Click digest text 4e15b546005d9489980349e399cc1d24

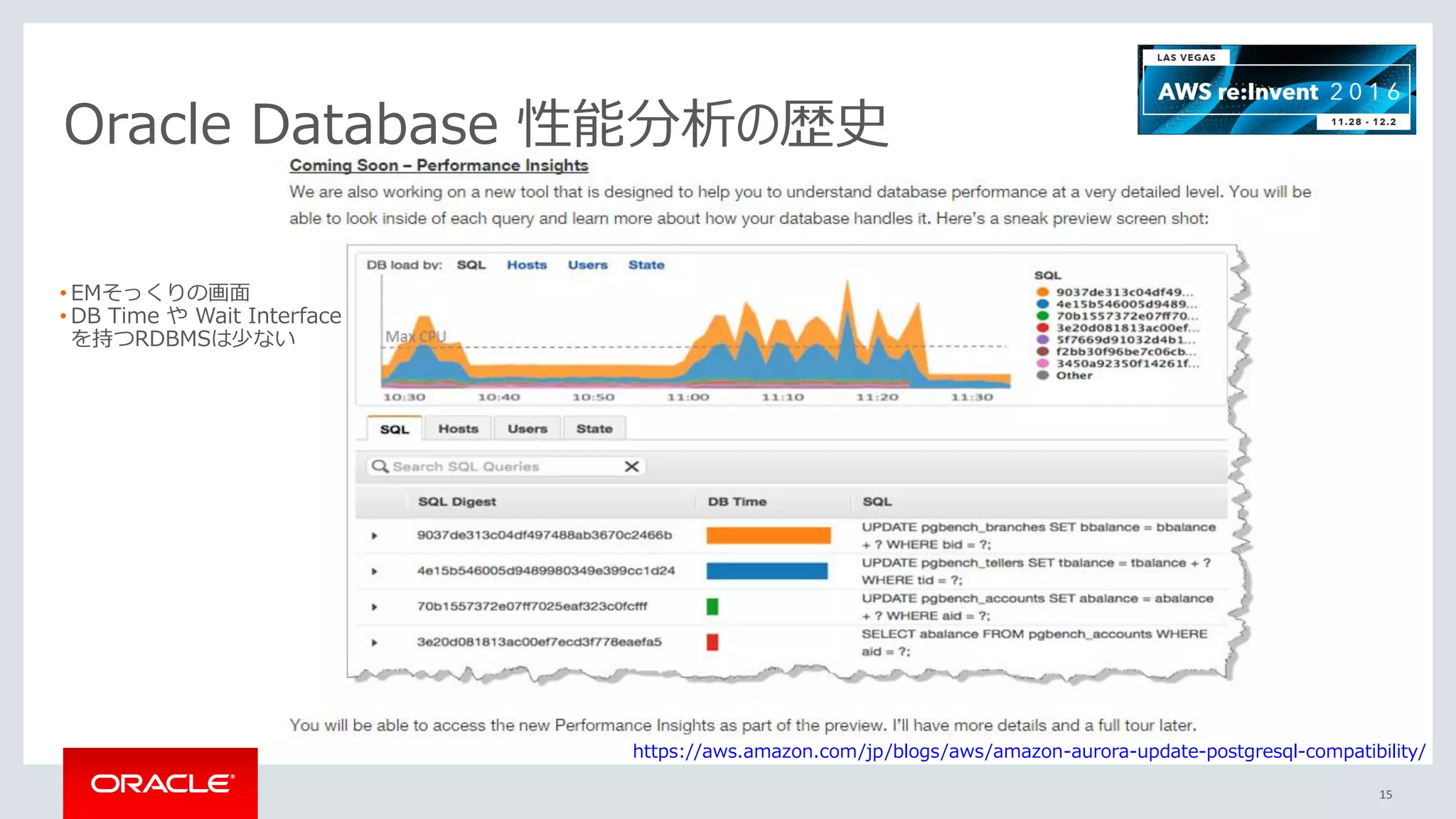(x=546, y=570)
